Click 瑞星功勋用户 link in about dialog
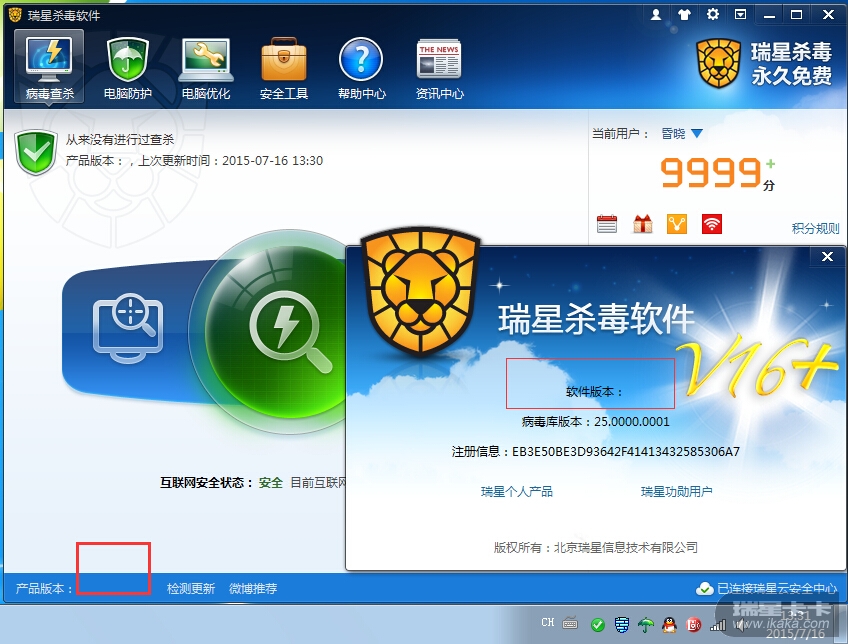 676,492
